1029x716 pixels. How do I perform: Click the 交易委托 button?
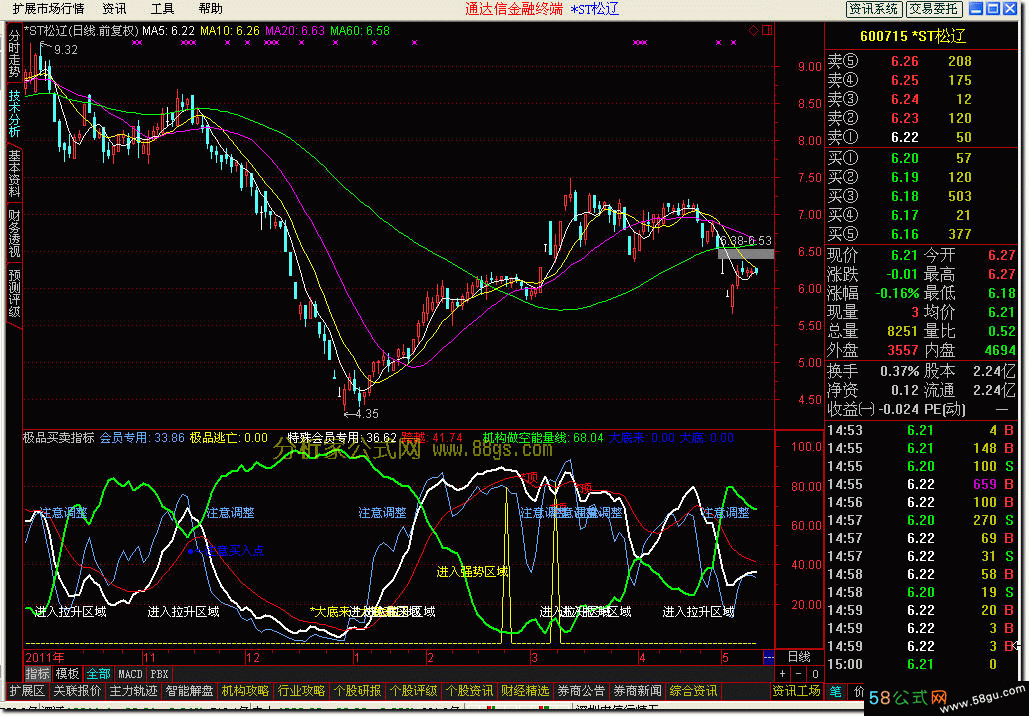(x=934, y=9)
